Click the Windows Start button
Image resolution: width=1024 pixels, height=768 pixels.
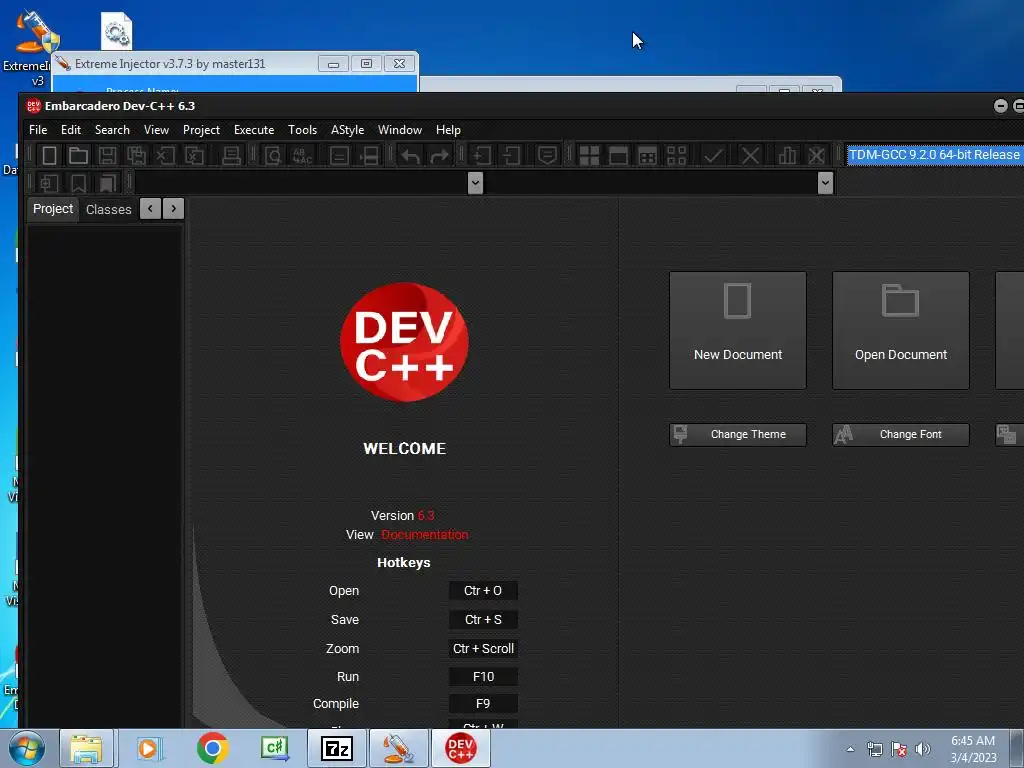tap(26, 748)
